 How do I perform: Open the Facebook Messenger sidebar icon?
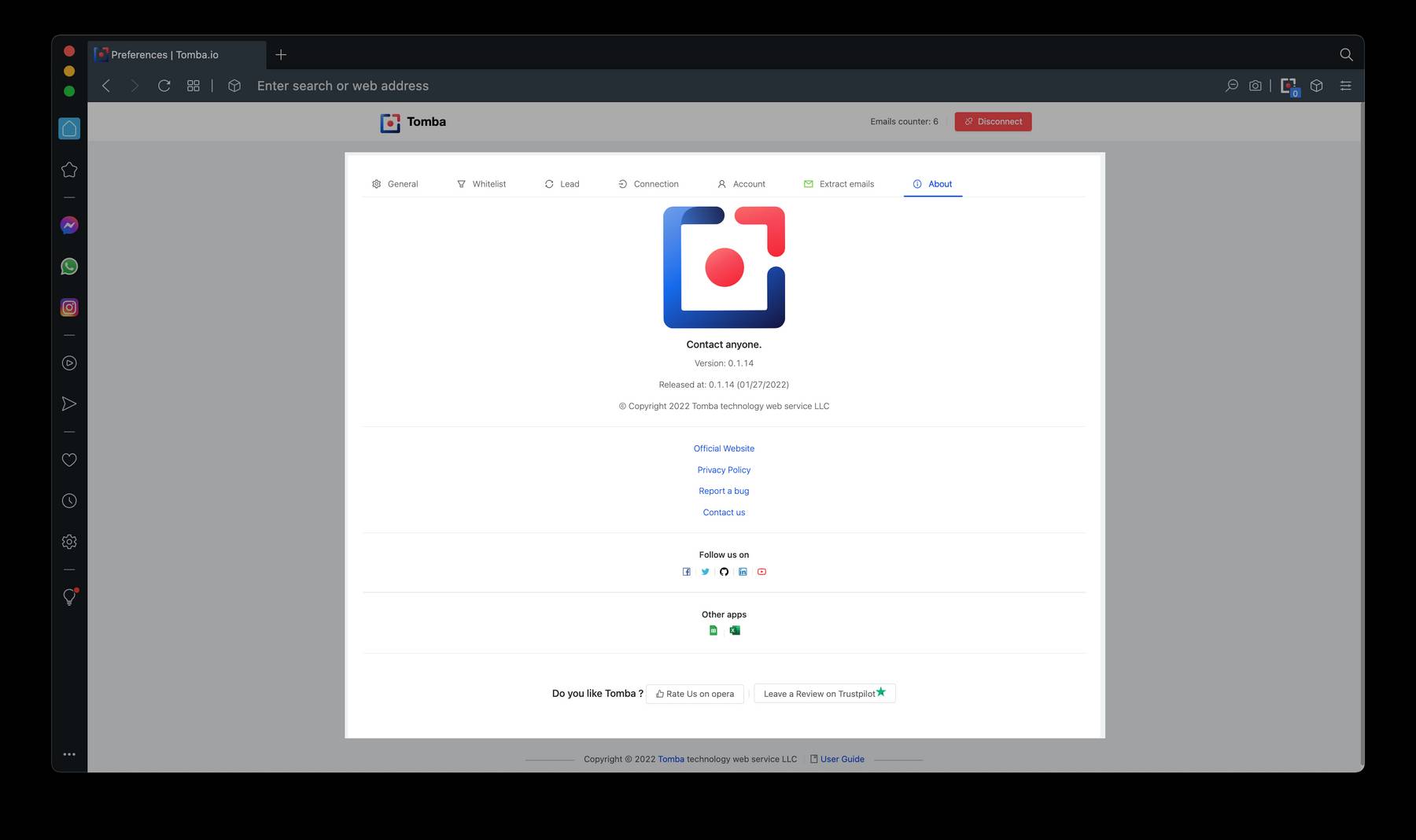click(69, 226)
